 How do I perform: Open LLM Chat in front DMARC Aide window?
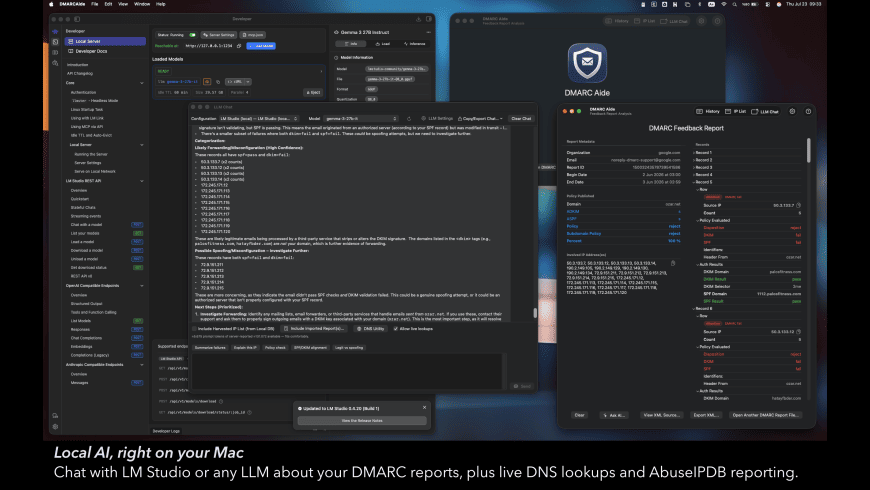click(x=765, y=112)
